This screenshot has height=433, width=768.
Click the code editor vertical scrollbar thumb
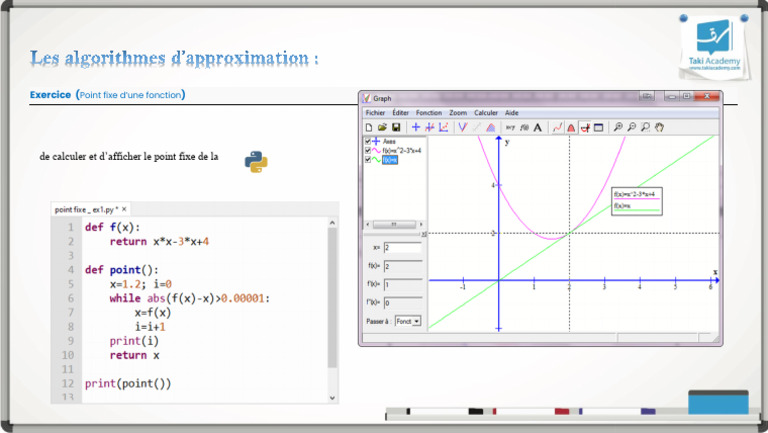pos(332,298)
